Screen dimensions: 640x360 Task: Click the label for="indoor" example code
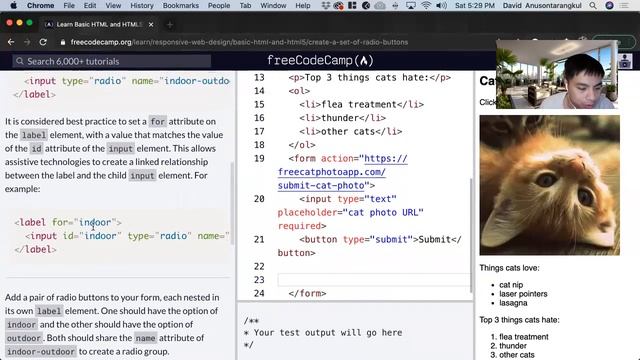tap(68, 222)
